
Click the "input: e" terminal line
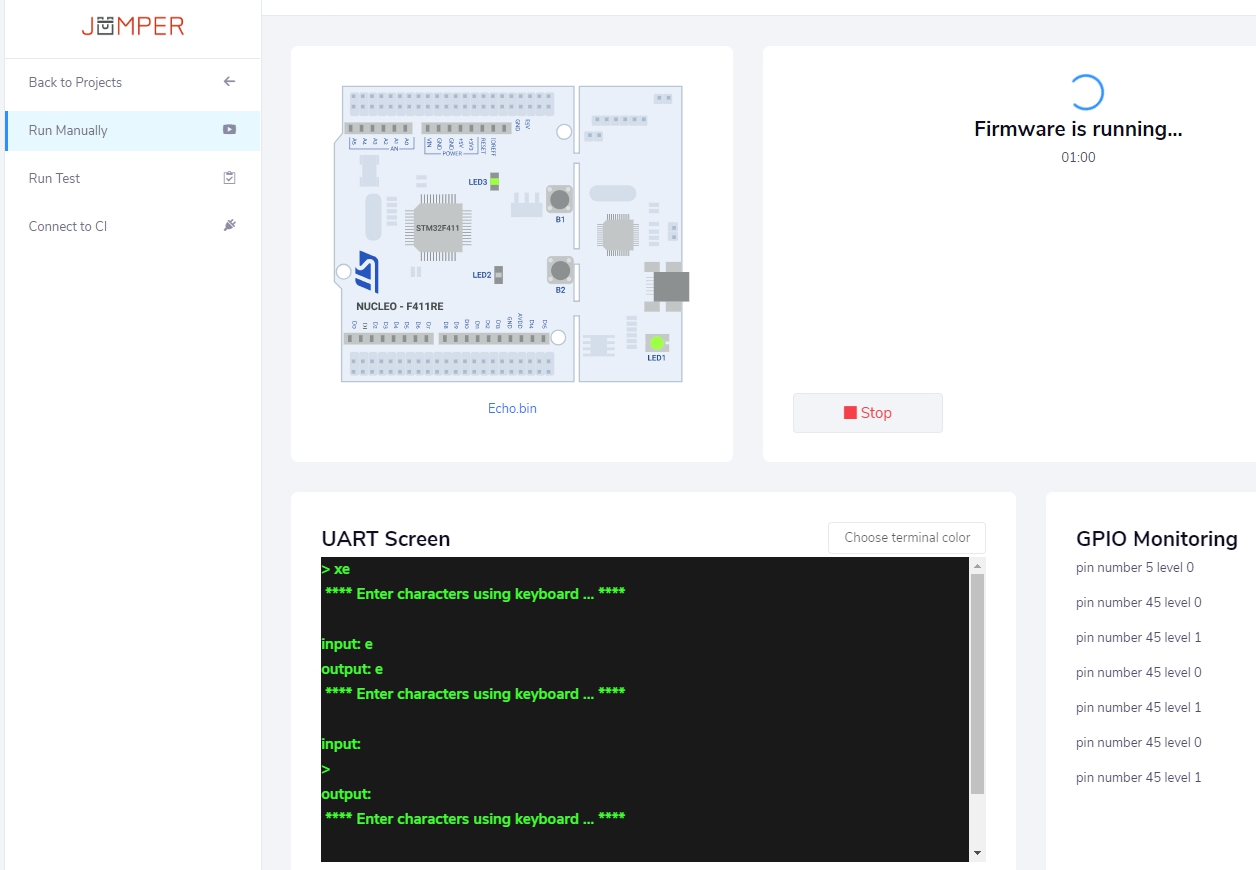(x=347, y=644)
